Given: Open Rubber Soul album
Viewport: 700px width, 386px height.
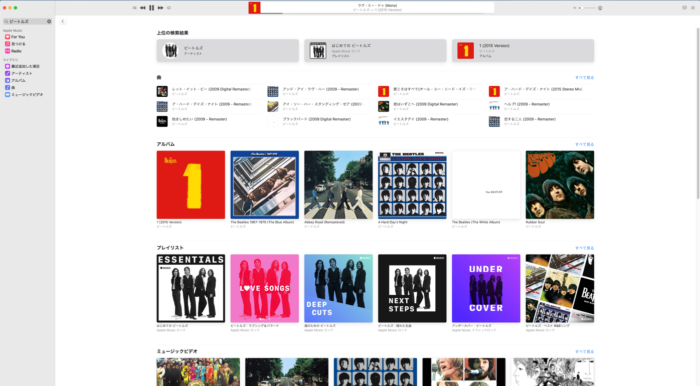Looking at the screenshot, I should [x=560, y=185].
